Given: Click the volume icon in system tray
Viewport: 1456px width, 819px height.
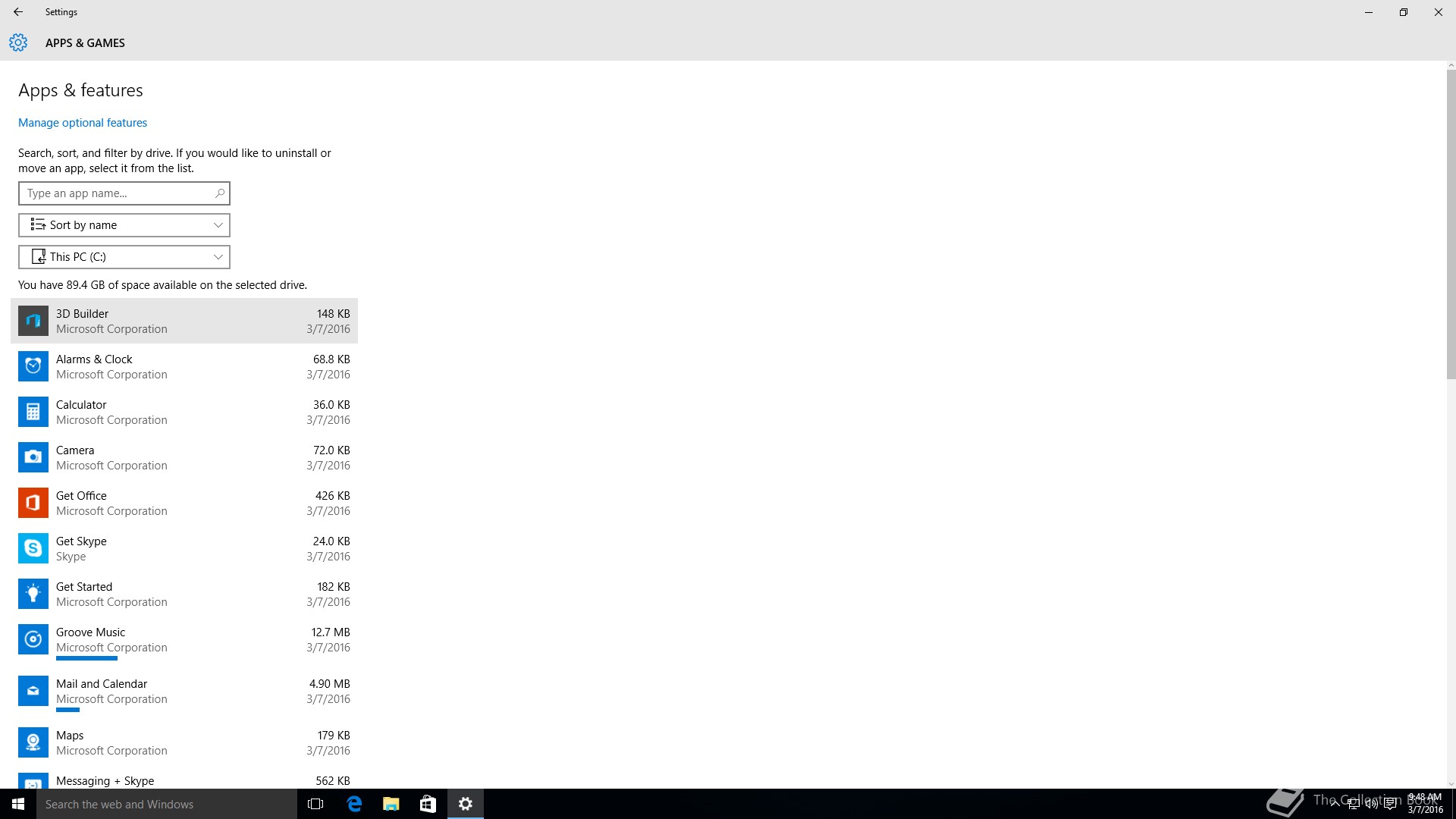Looking at the screenshot, I should pyautogui.click(x=1372, y=805).
